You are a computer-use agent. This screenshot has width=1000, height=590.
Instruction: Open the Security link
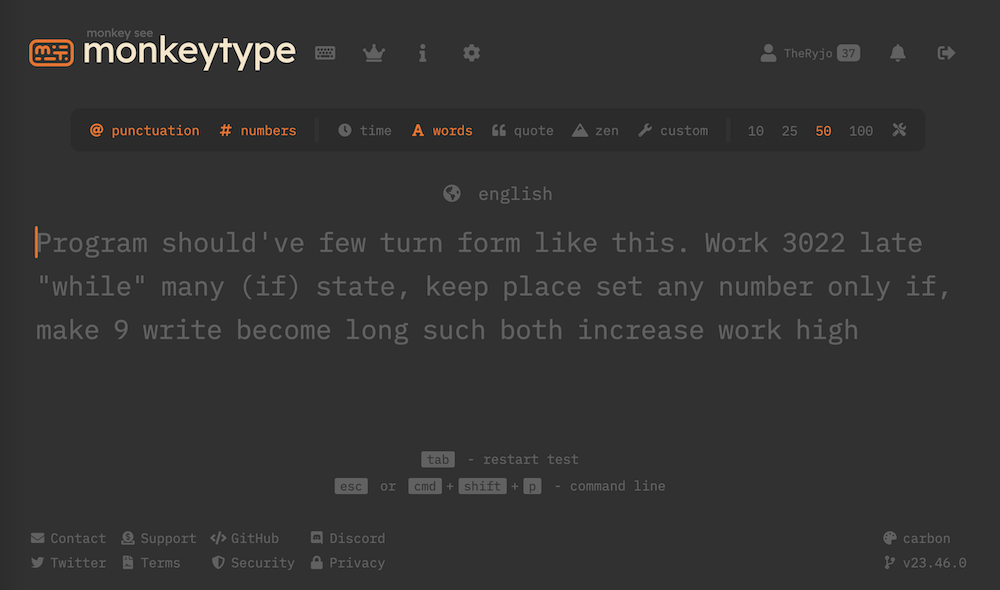[x=253, y=563]
